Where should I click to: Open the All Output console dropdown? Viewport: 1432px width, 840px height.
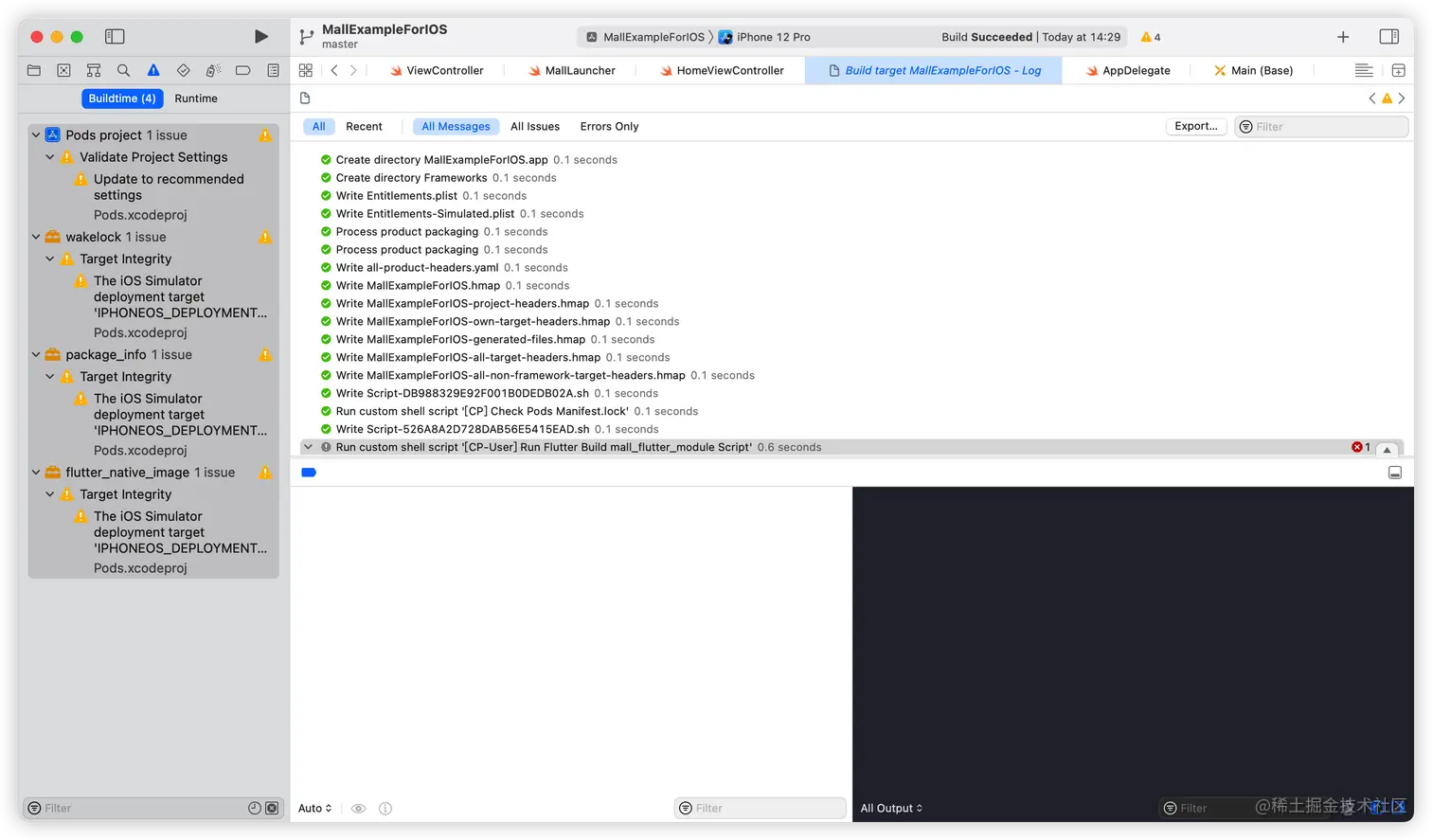891,808
